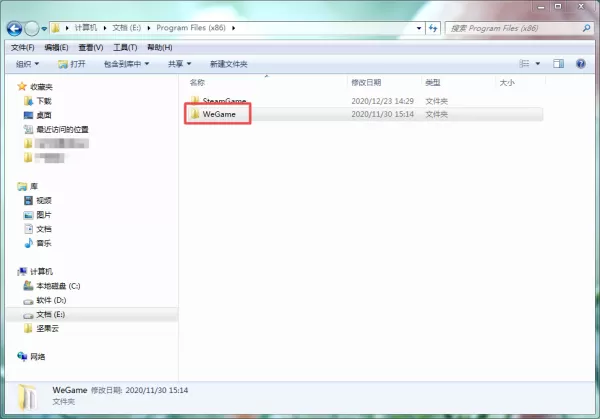600x419 pixels.
Task: Open the 查看(V) menu
Action: coord(91,47)
